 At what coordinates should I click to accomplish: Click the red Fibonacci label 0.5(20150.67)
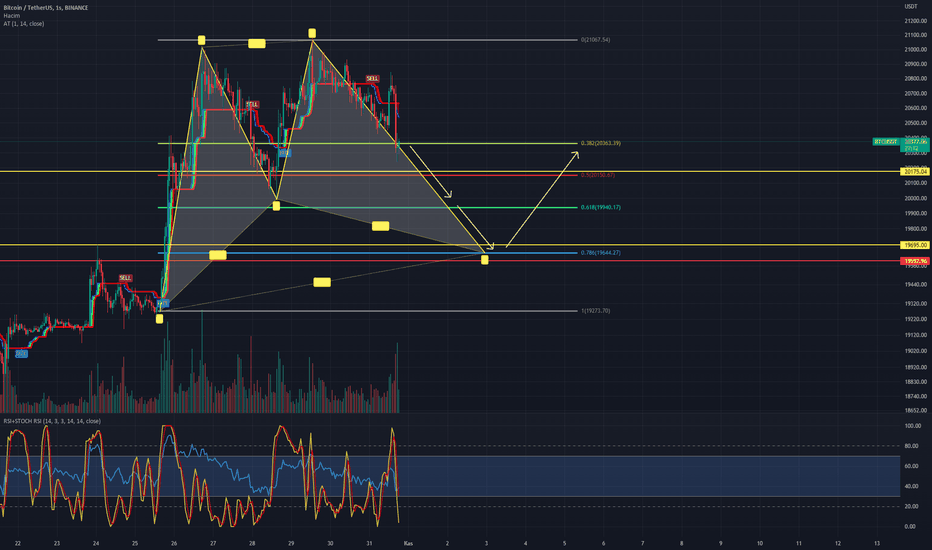(597, 175)
